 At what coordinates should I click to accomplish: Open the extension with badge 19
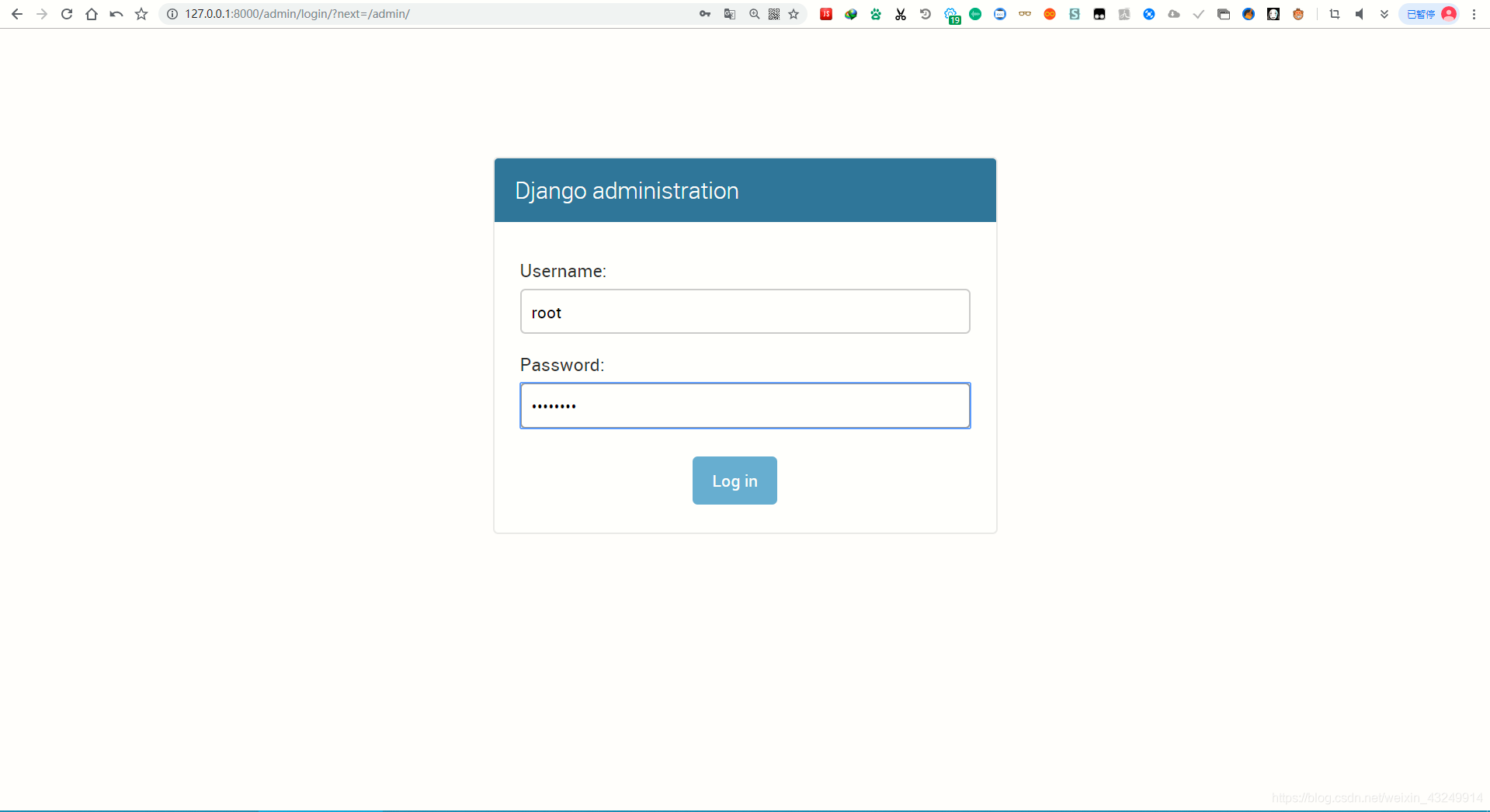pyautogui.click(x=952, y=16)
